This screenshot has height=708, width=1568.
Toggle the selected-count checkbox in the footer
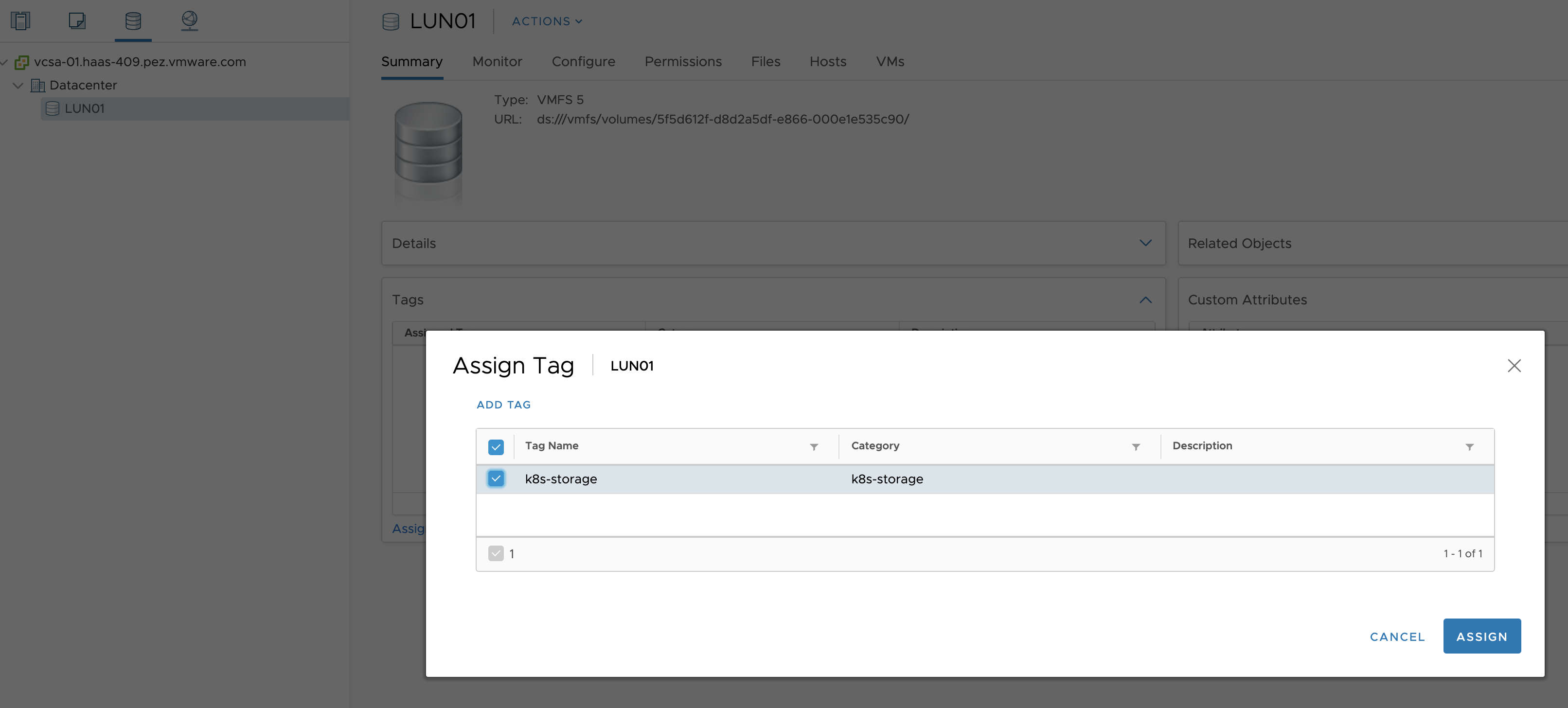click(x=496, y=553)
